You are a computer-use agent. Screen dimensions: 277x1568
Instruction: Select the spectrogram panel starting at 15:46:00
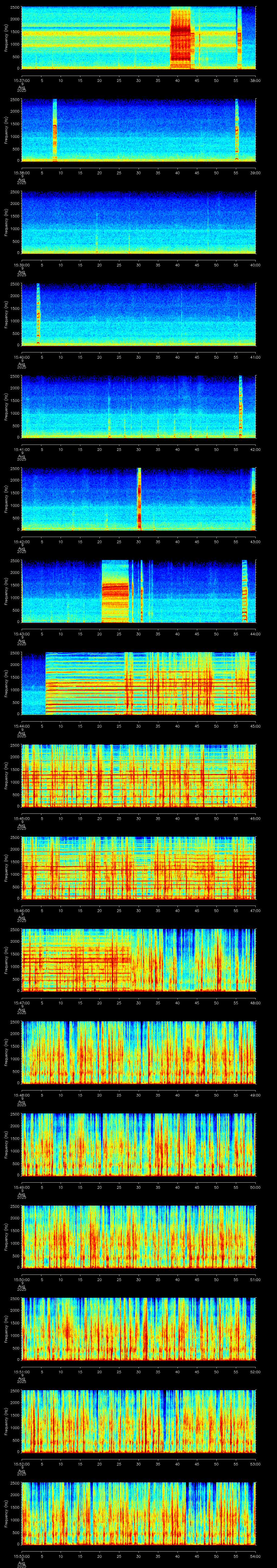pos(139,868)
